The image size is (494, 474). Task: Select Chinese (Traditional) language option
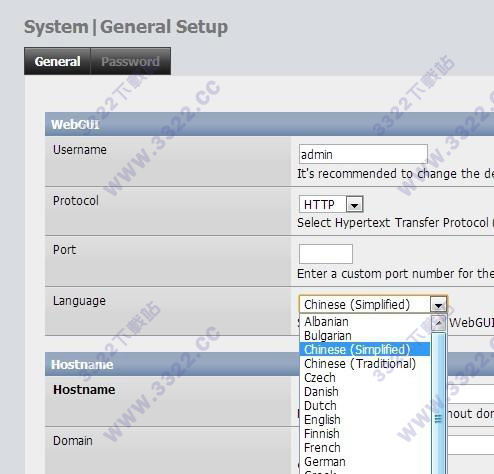coord(365,364)
